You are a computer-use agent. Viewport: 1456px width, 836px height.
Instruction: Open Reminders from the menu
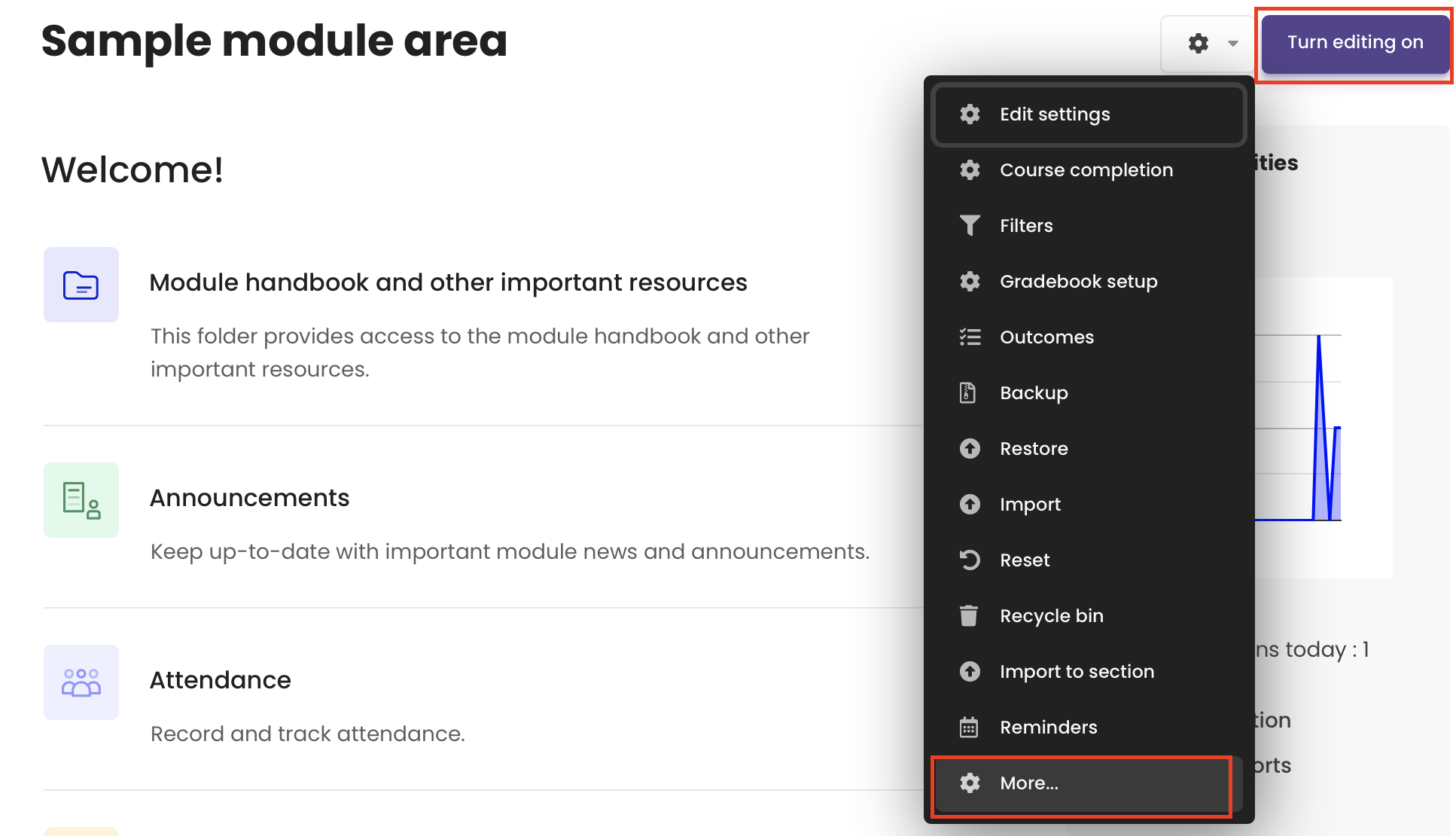click(x=1089, y=728)
